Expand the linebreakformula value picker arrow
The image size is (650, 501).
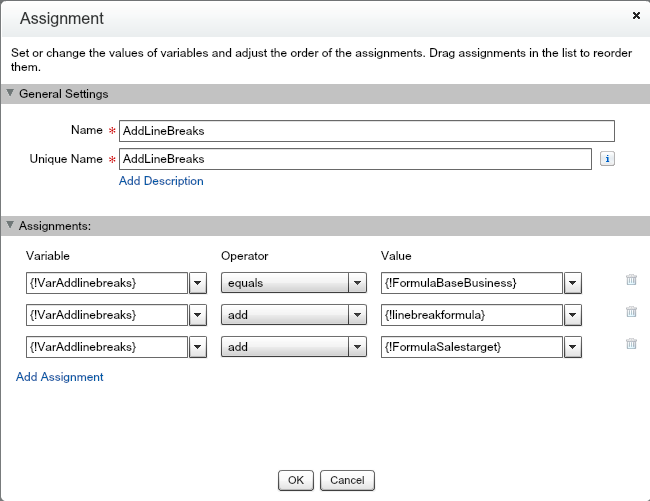point(572,315)
